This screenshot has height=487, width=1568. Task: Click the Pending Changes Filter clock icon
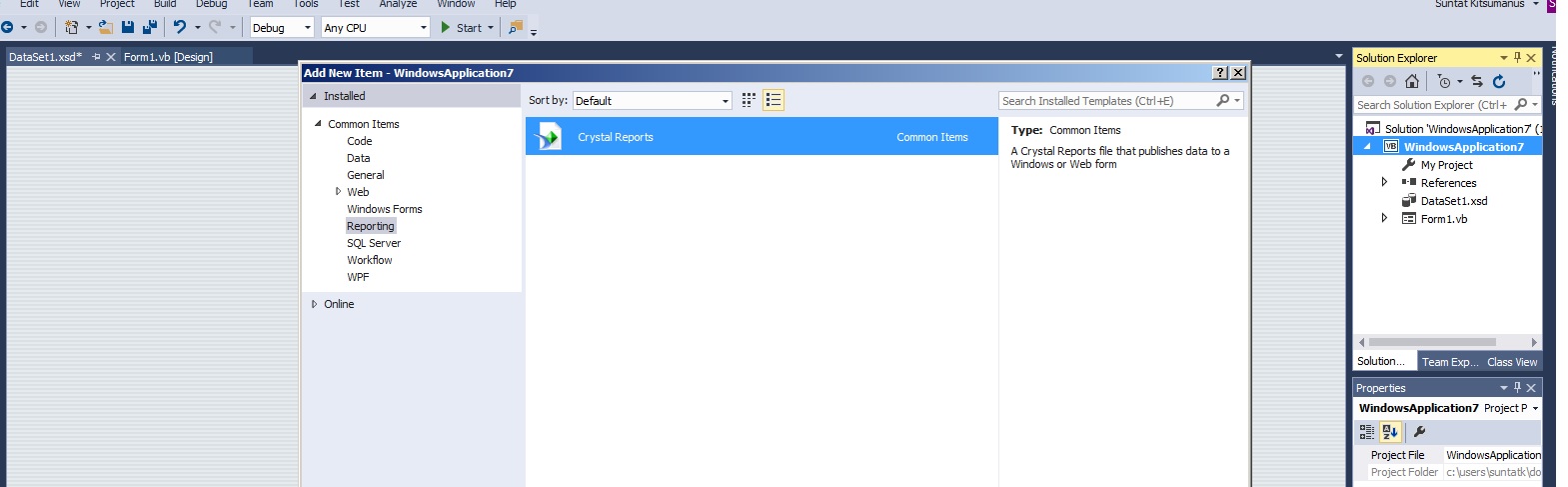click(x=1444, y=81)
